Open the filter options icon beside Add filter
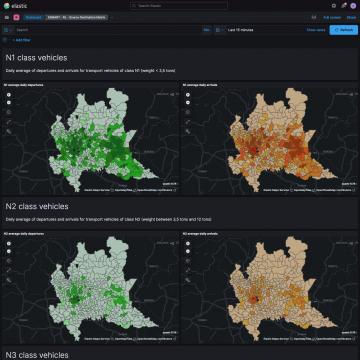The width and height of the screenshot is (360, 360). coord(5,40)
